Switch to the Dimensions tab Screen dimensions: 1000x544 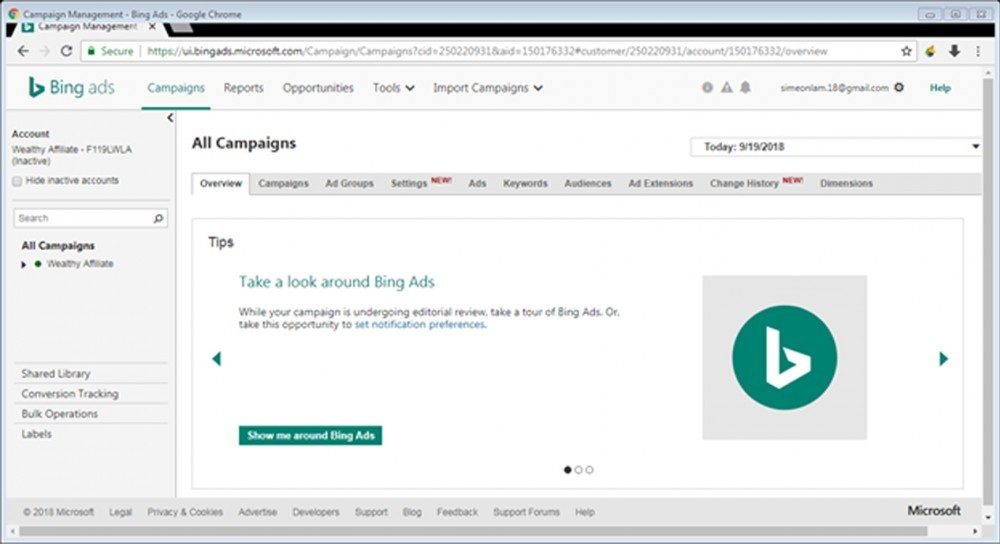(x=846, y=184)
